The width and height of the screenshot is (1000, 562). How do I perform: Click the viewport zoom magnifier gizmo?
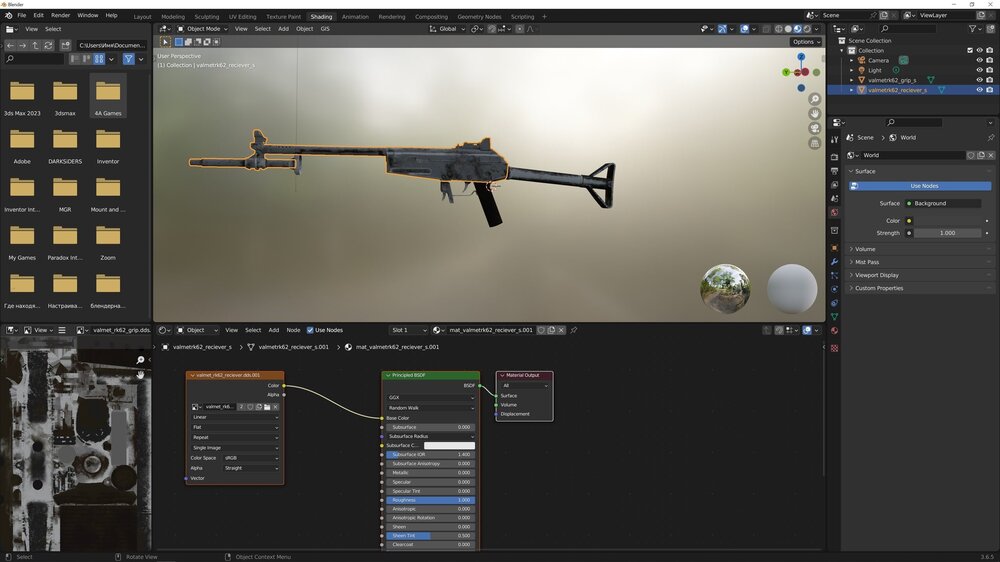click(x=815, y=99)
